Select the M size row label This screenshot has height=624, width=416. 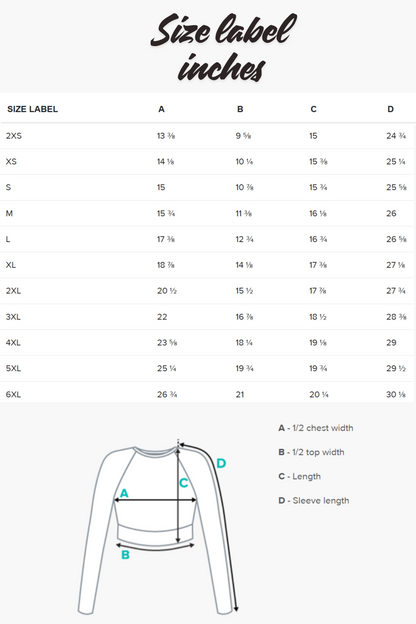click(x=9, y=213)
